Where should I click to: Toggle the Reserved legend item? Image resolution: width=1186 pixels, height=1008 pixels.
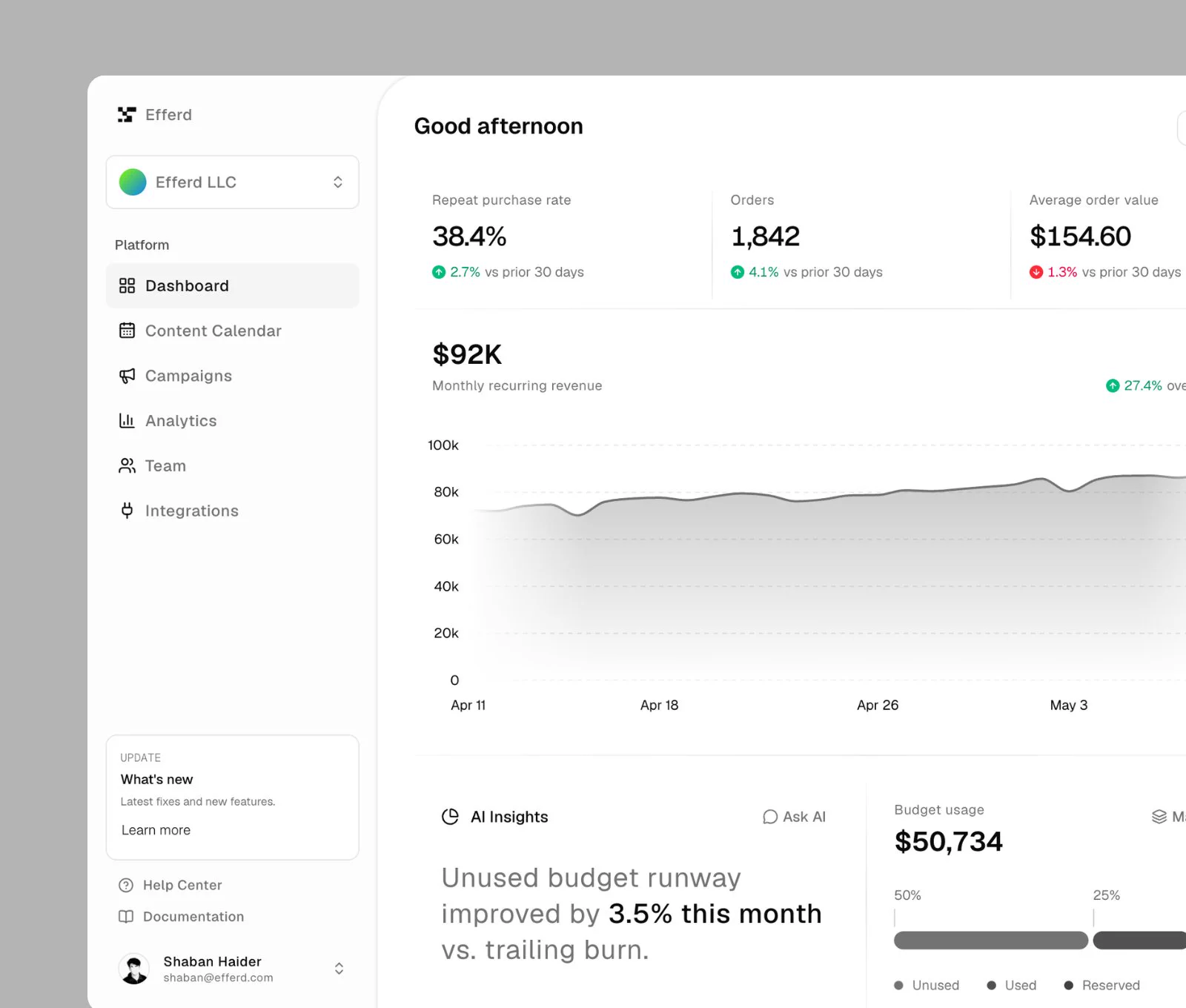pyautogui.click(x=1102, y=985)
